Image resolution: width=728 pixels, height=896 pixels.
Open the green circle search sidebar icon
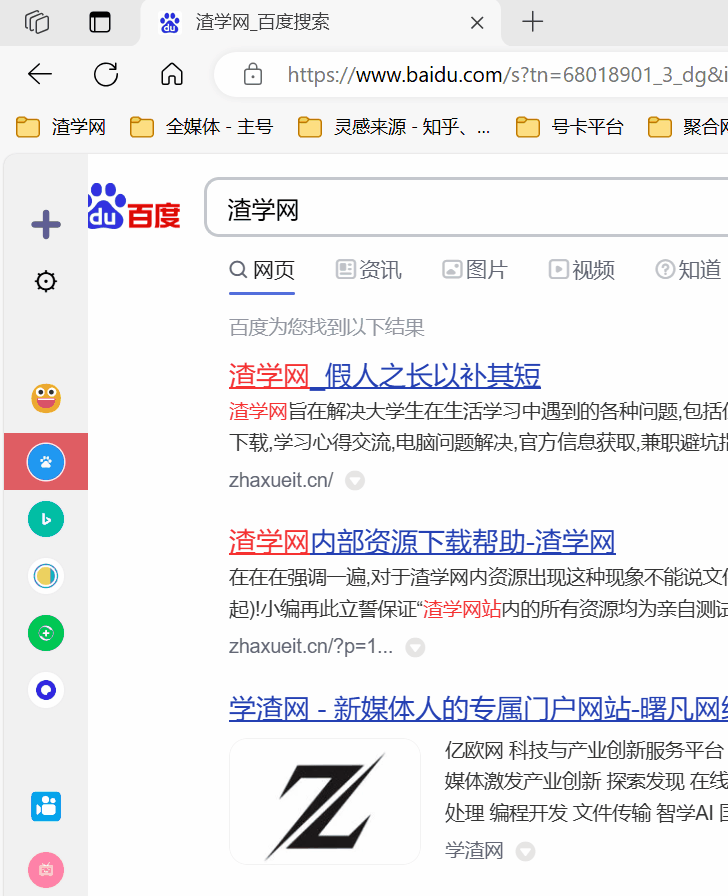click(x=46, y=633)
